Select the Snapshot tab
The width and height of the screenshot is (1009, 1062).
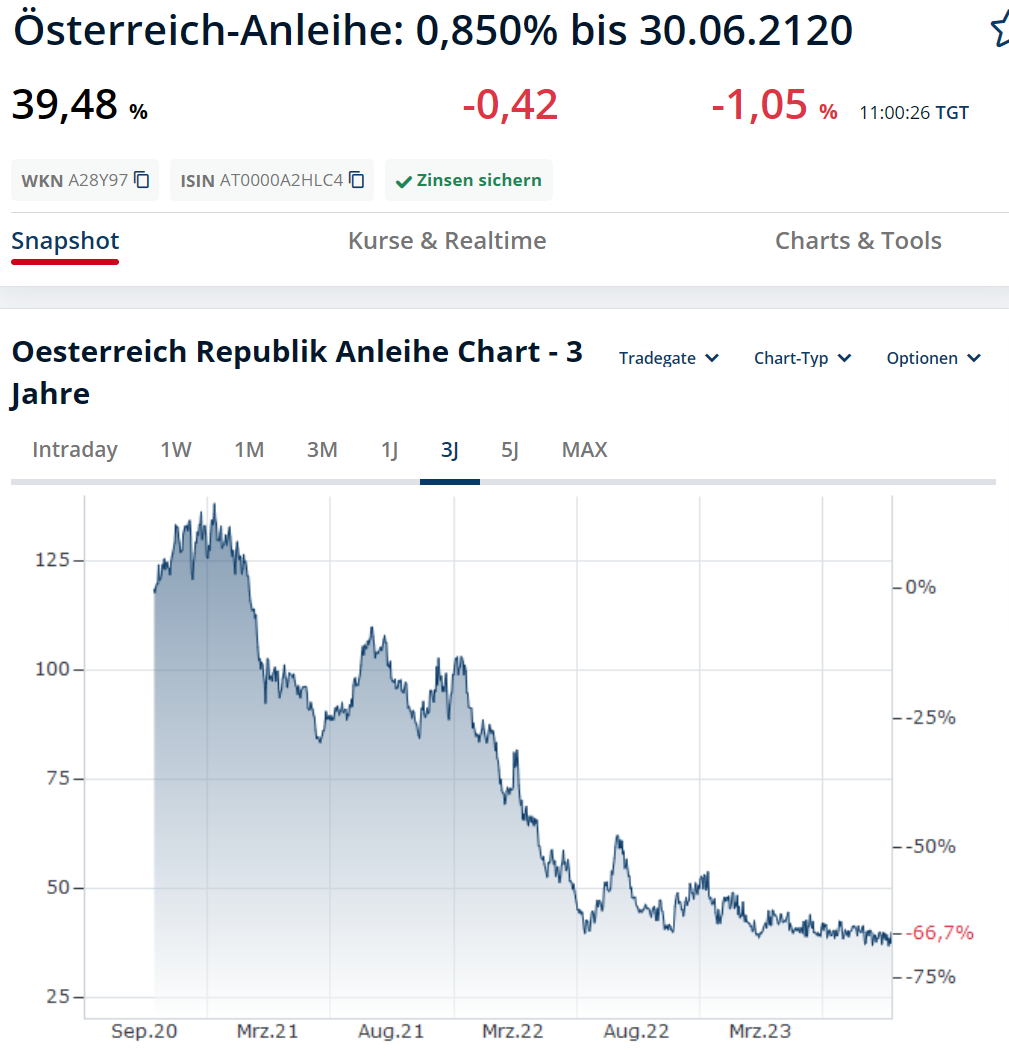pyautogui.click(x=65, y=241)
